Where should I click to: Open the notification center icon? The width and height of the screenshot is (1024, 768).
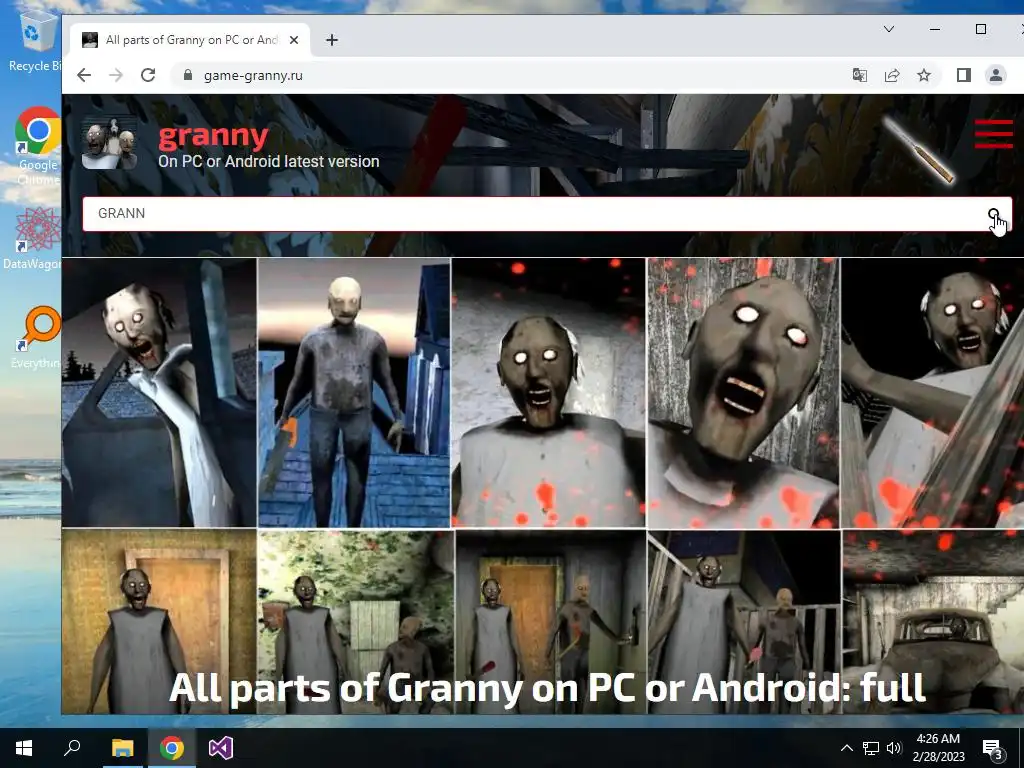993,749
